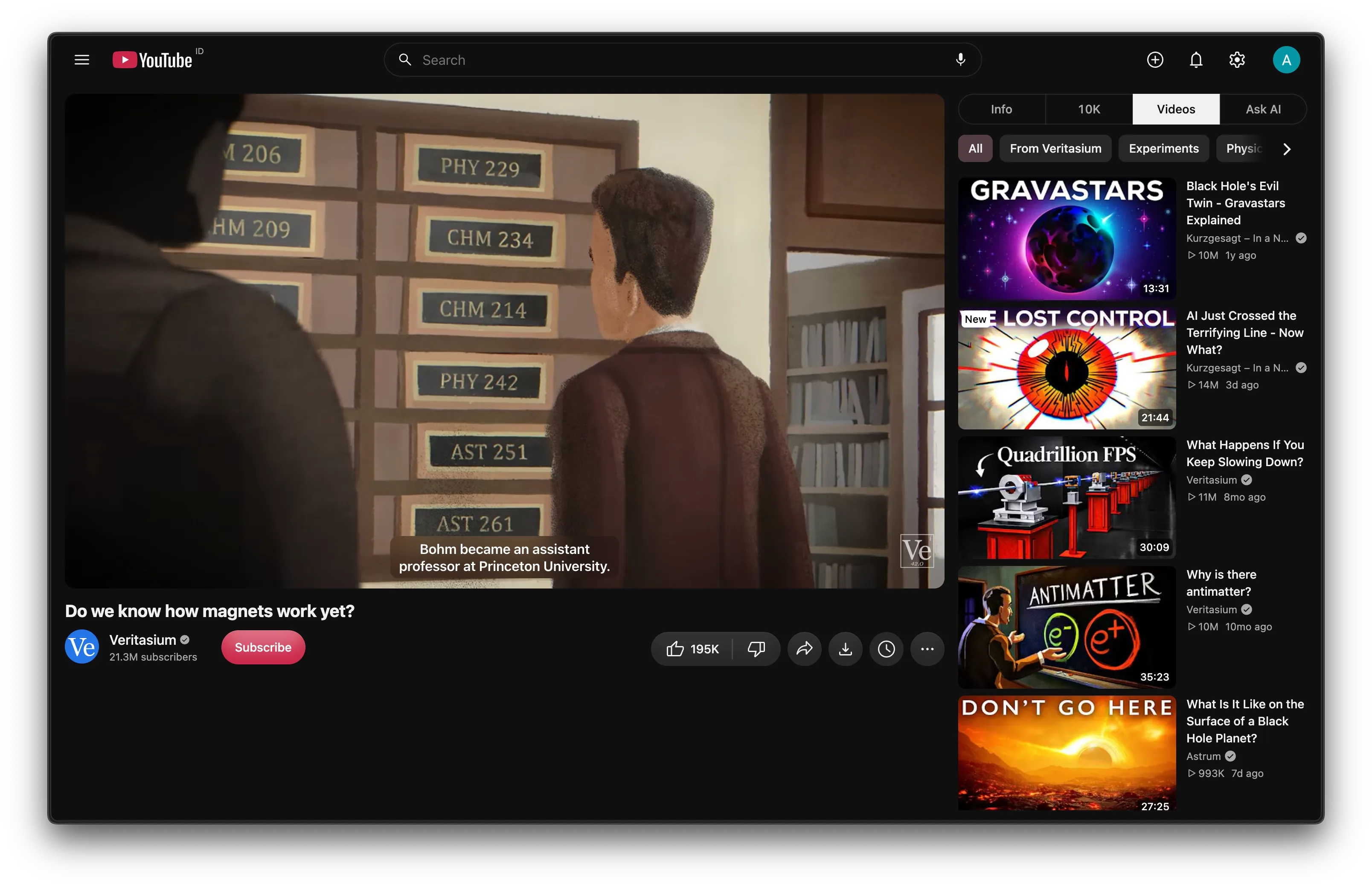Open 'What Happens If You Keep Slowing Down?' title
Screen dimensions: 1372x887
coord(1244,453)
